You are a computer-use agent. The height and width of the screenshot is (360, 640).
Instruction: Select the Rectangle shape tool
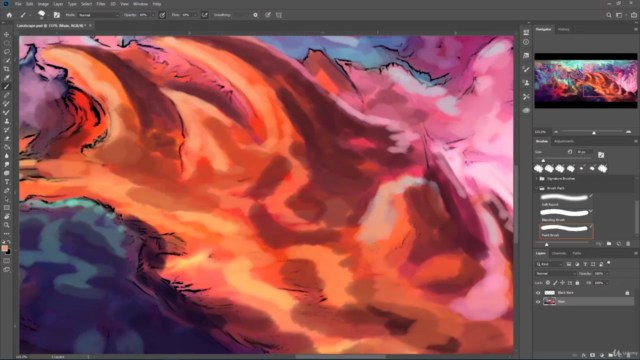(7, 208)
